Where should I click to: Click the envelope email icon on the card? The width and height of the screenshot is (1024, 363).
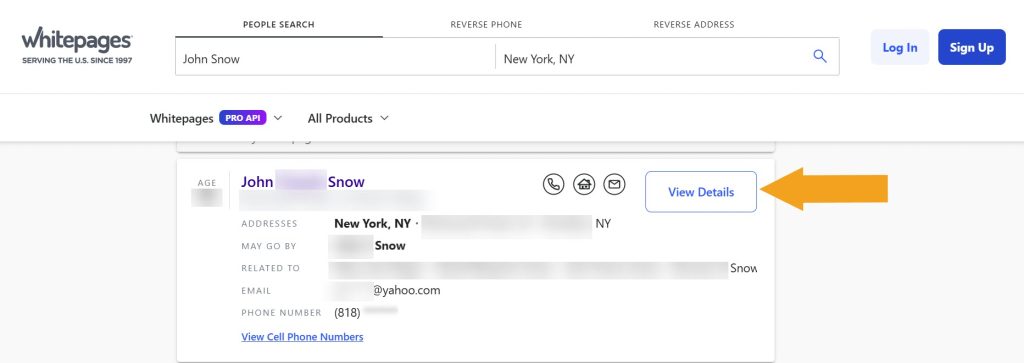pos(614,185)
